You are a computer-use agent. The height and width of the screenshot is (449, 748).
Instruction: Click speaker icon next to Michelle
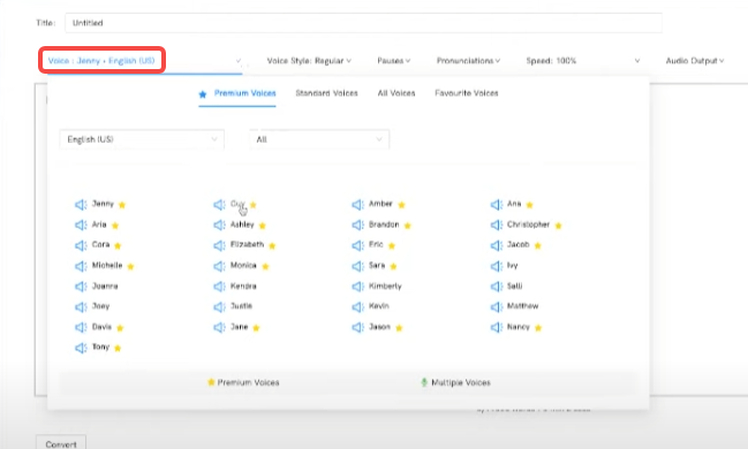[x=82, y=266]
